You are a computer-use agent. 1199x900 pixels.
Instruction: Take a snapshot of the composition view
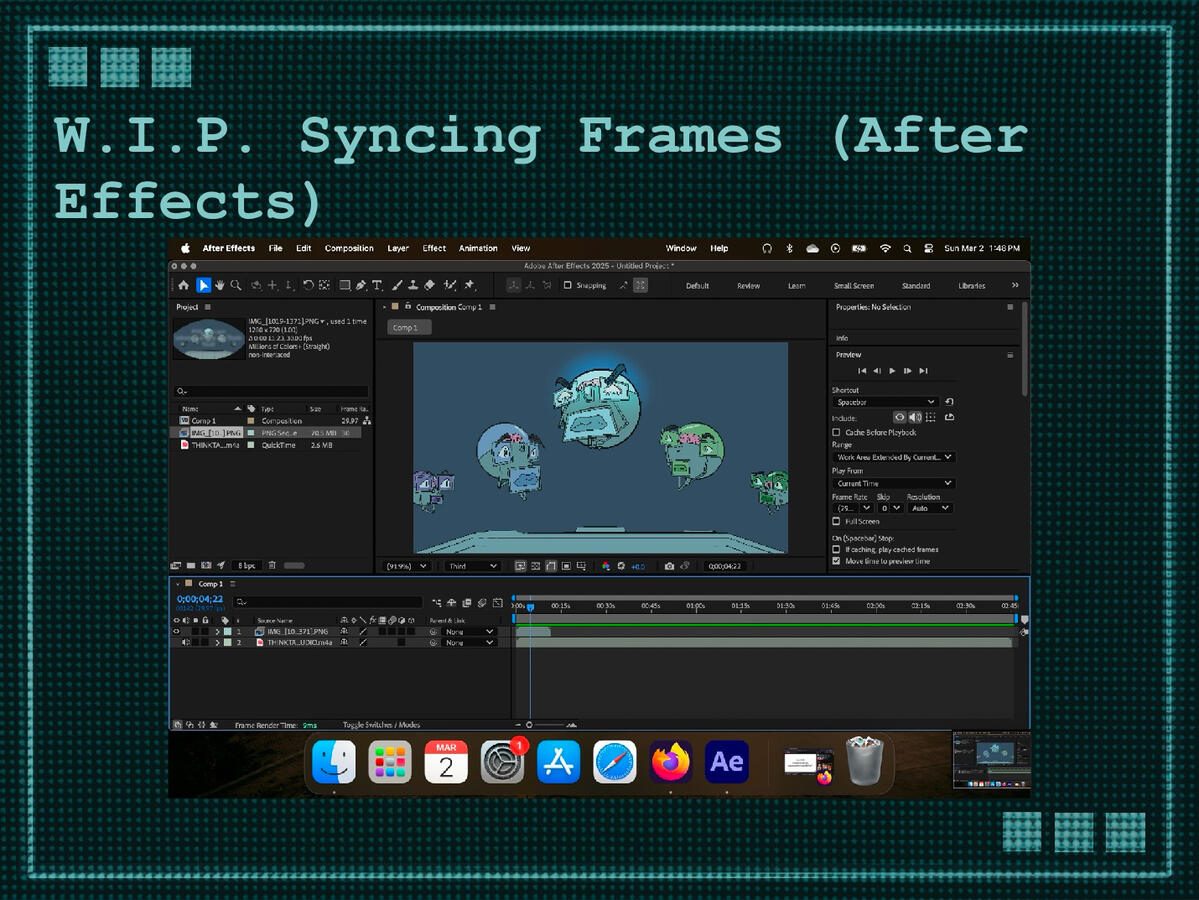click(668, 565)
